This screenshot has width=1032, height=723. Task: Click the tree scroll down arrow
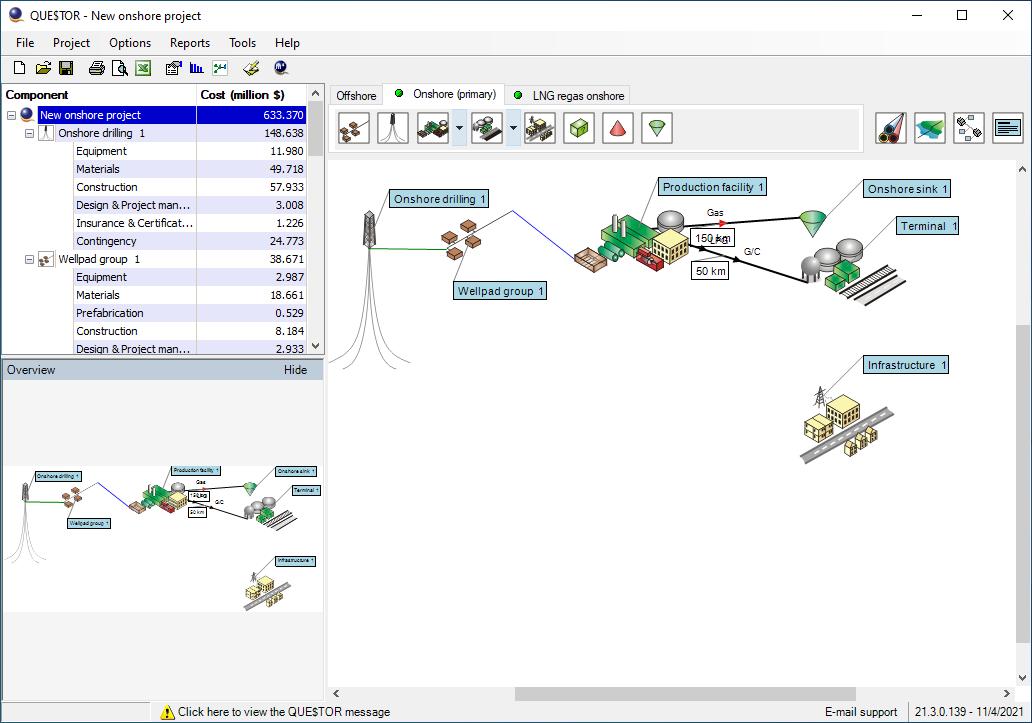click(x=316, y=346)
